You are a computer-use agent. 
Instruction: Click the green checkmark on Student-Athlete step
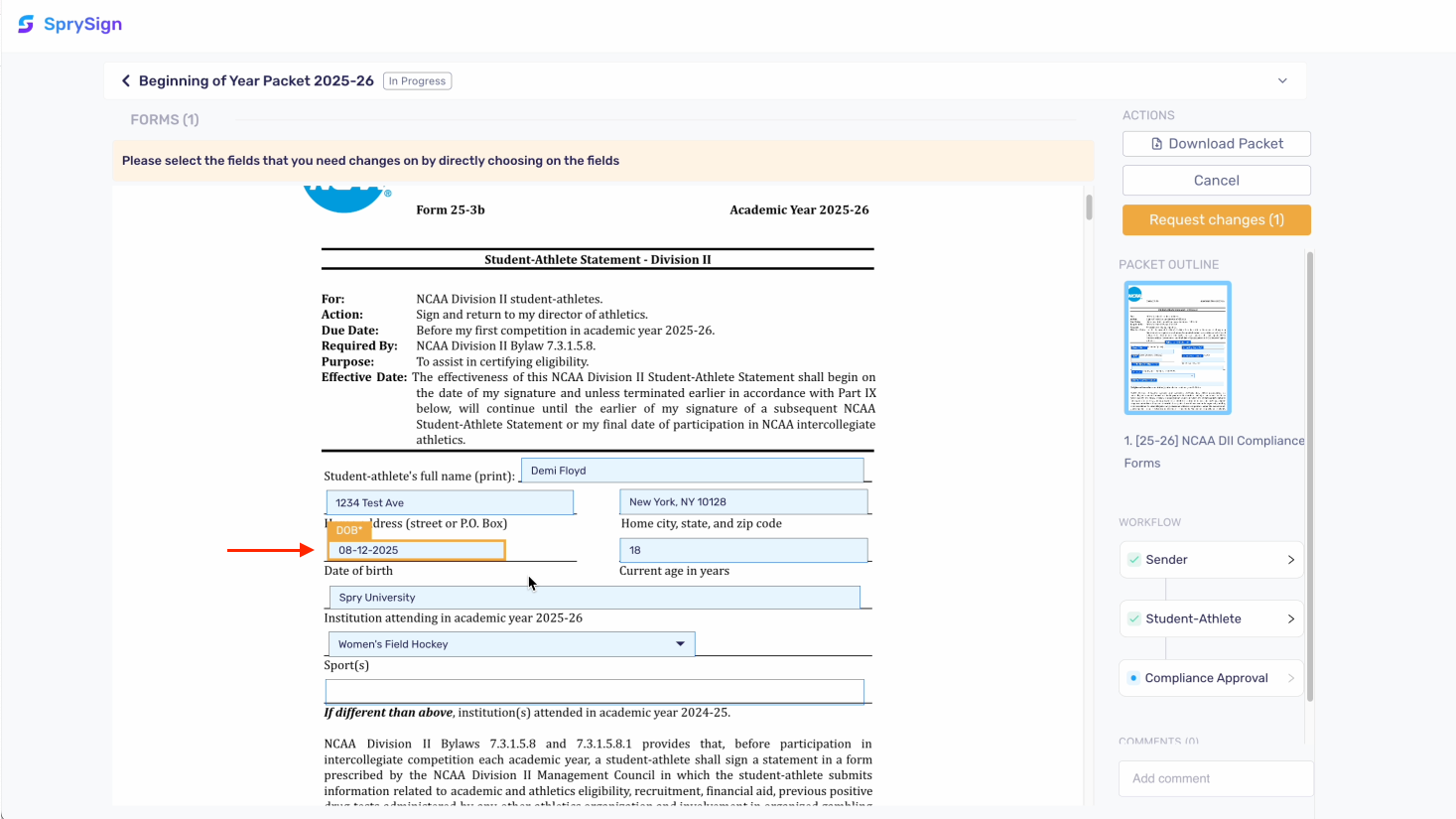[x=1132, y=618]
